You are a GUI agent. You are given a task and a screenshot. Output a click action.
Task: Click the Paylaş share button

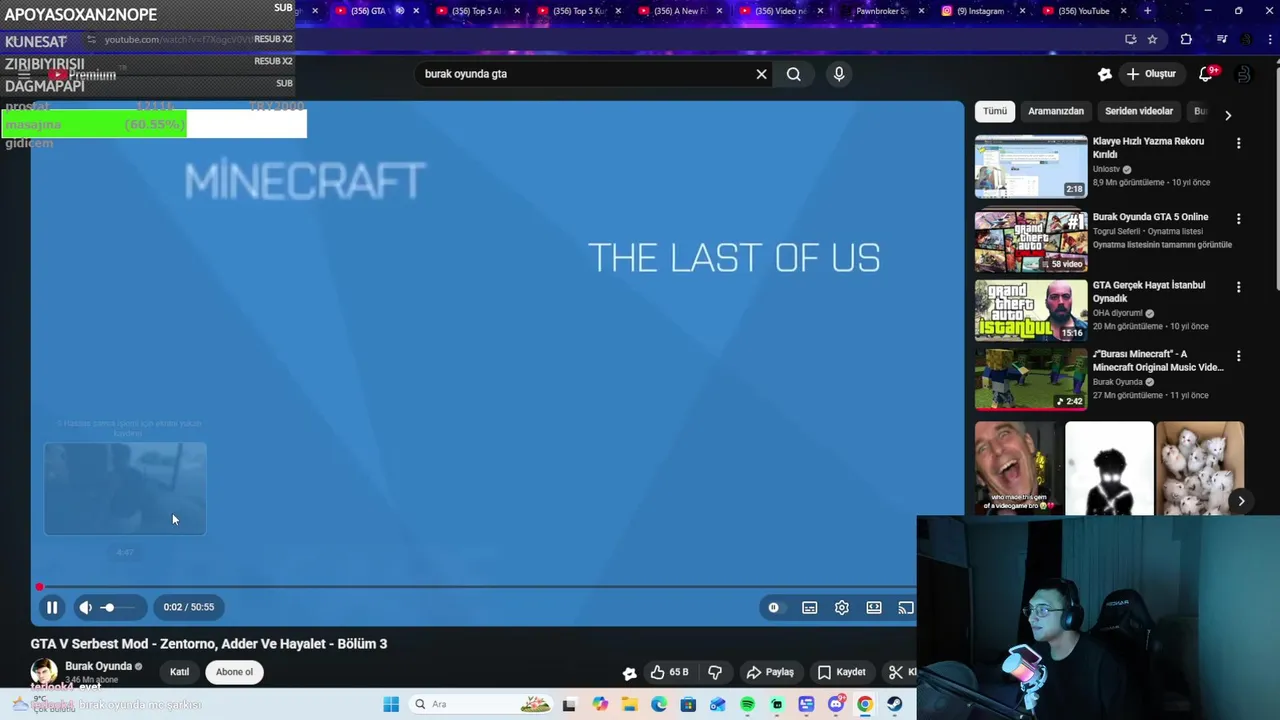770,672
